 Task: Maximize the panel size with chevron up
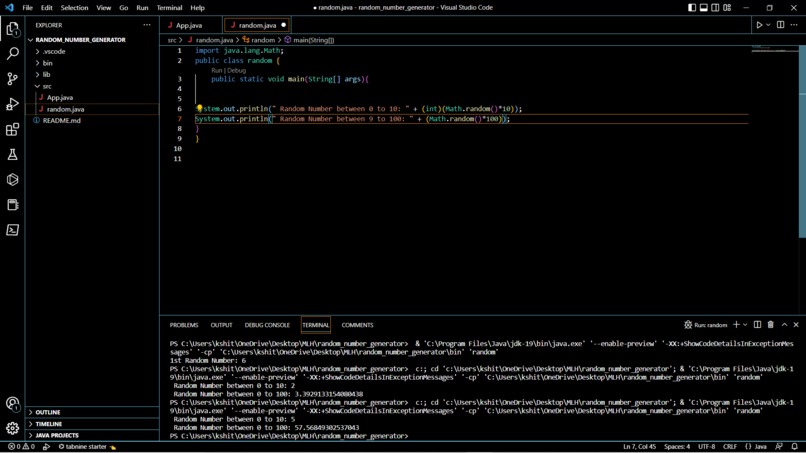784,324
